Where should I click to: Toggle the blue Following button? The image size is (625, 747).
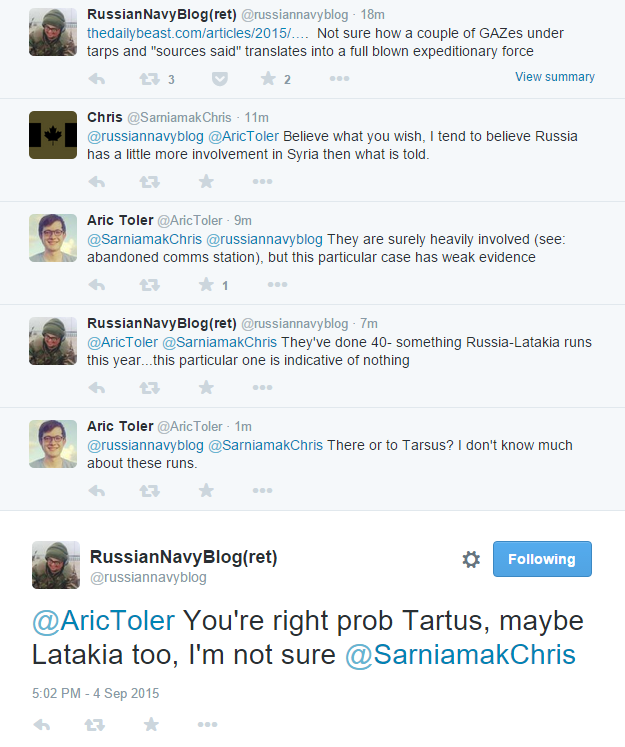[542, 559]
